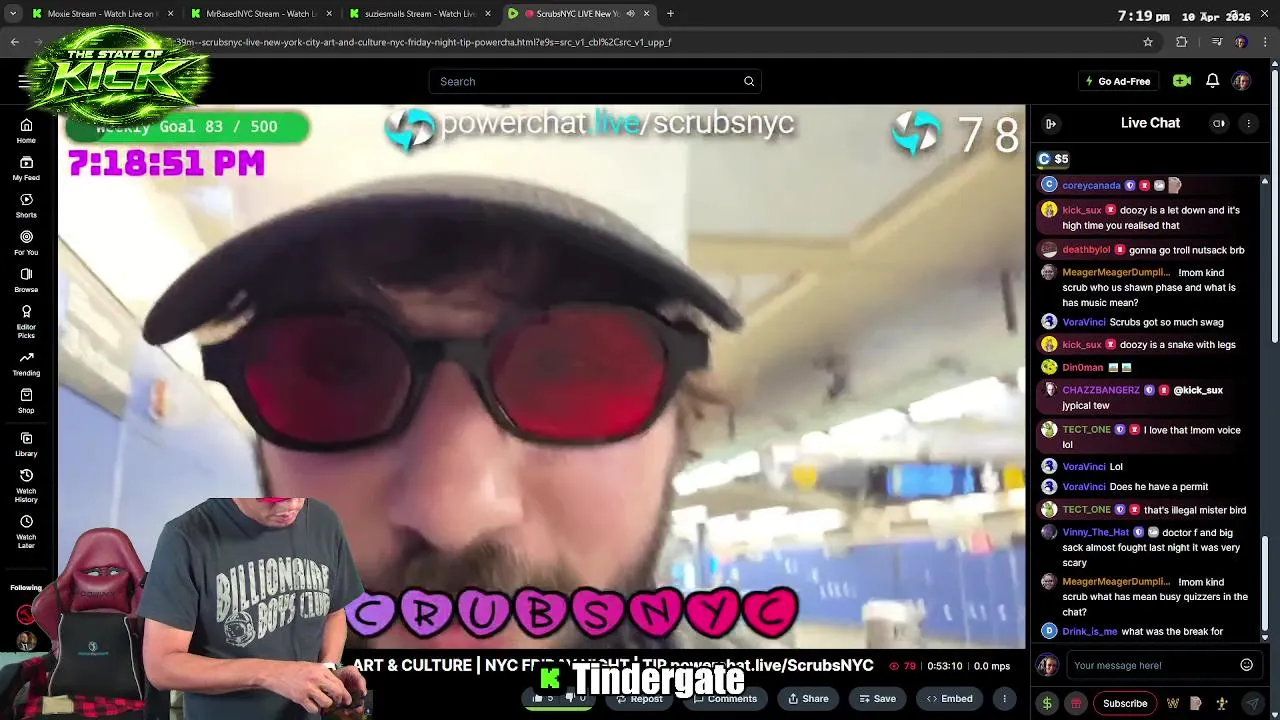This screenshot has width=1280, height=720.
Task: Open Library in the sidebar
Action: click(26, 444)
